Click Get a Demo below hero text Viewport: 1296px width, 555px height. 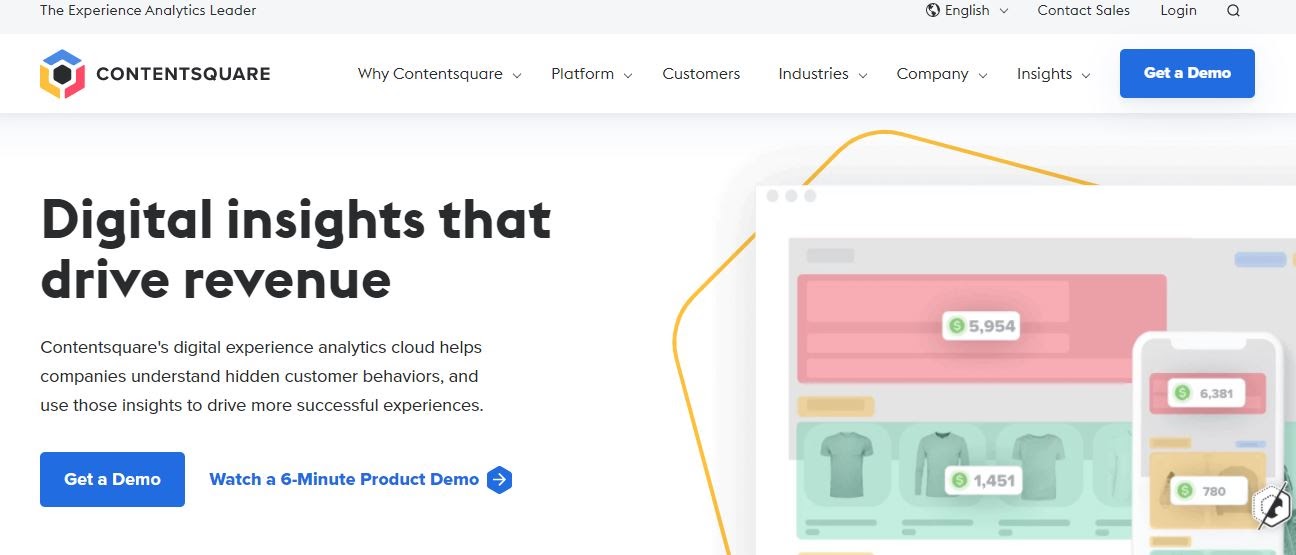click(112, 479)
